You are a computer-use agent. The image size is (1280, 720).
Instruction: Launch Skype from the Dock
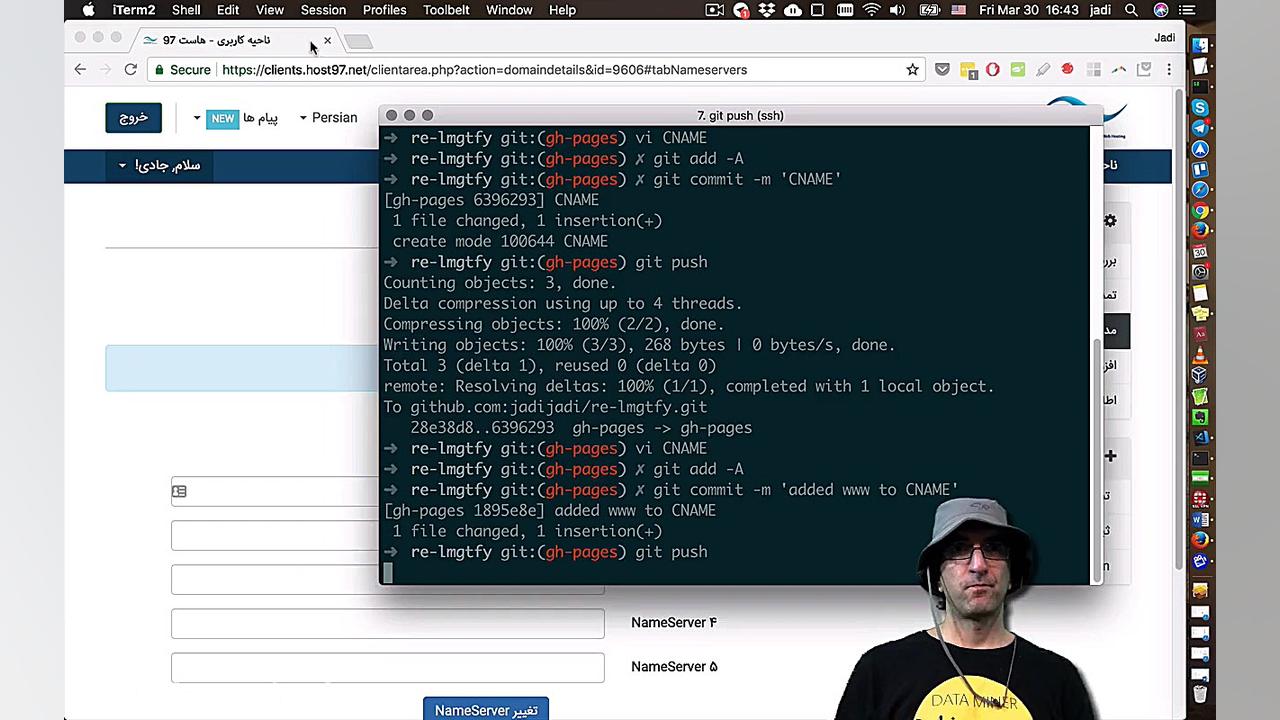click(1200, 108)
